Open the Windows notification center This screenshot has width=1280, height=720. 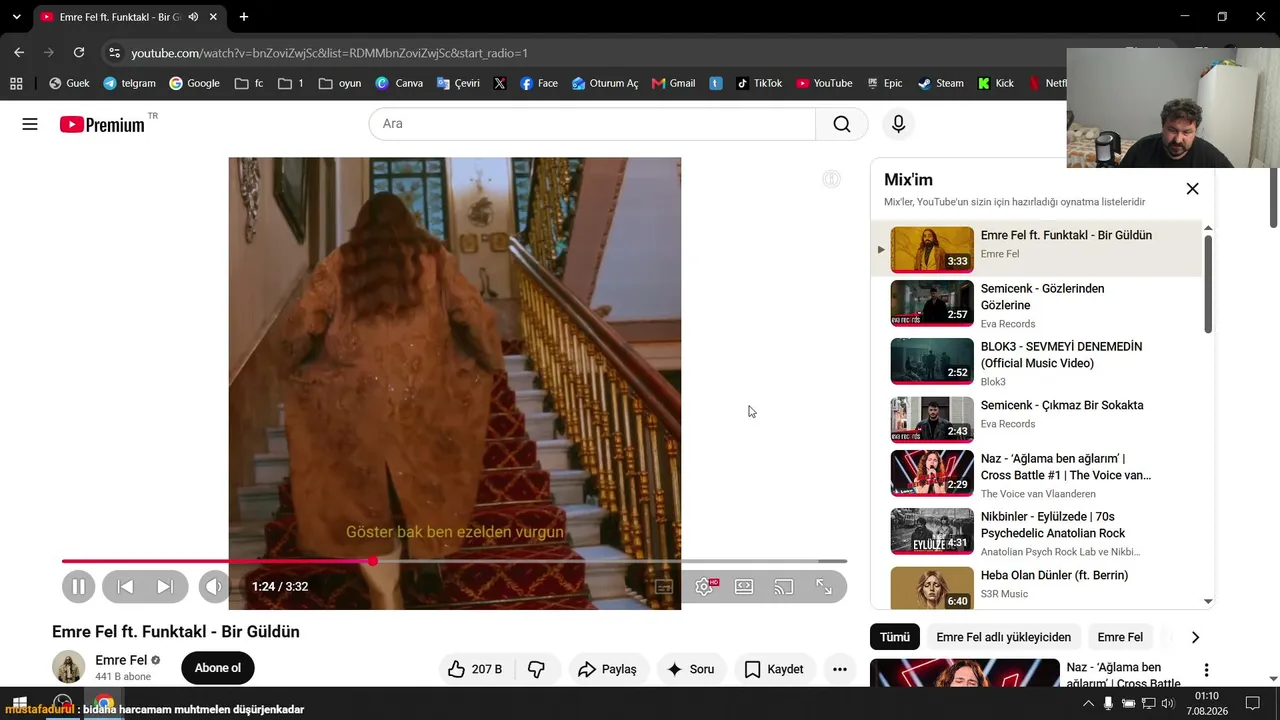1253,703
